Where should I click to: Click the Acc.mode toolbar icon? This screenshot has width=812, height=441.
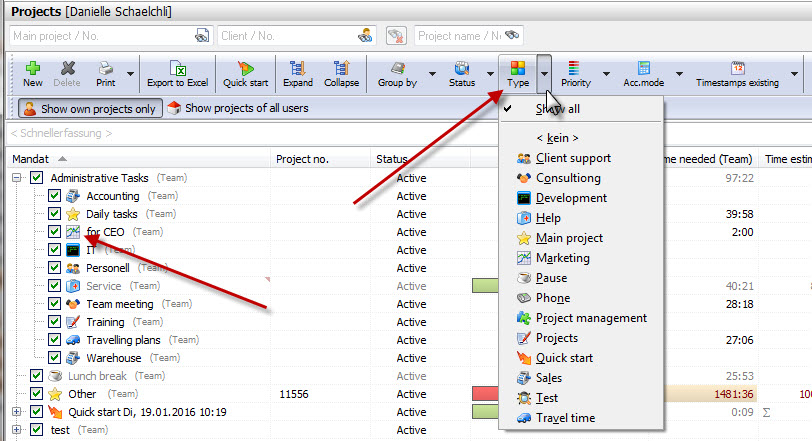pos(644,68)
